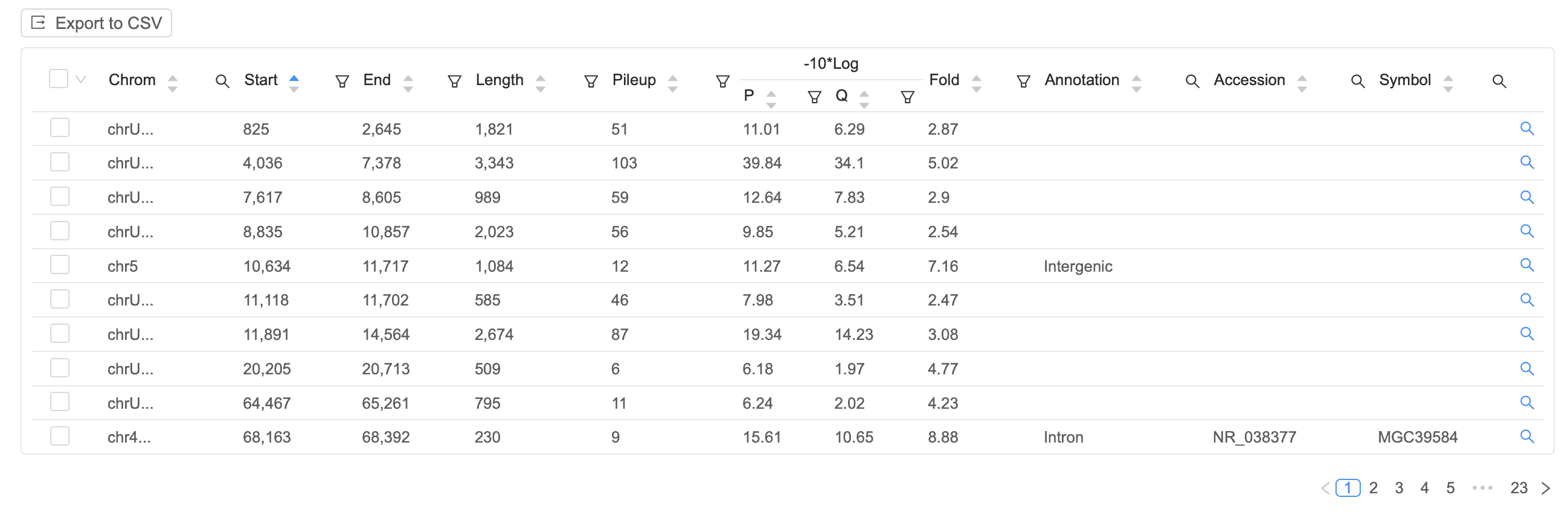Click the pagination ellipsis to jump pages

click(1482, 488)
